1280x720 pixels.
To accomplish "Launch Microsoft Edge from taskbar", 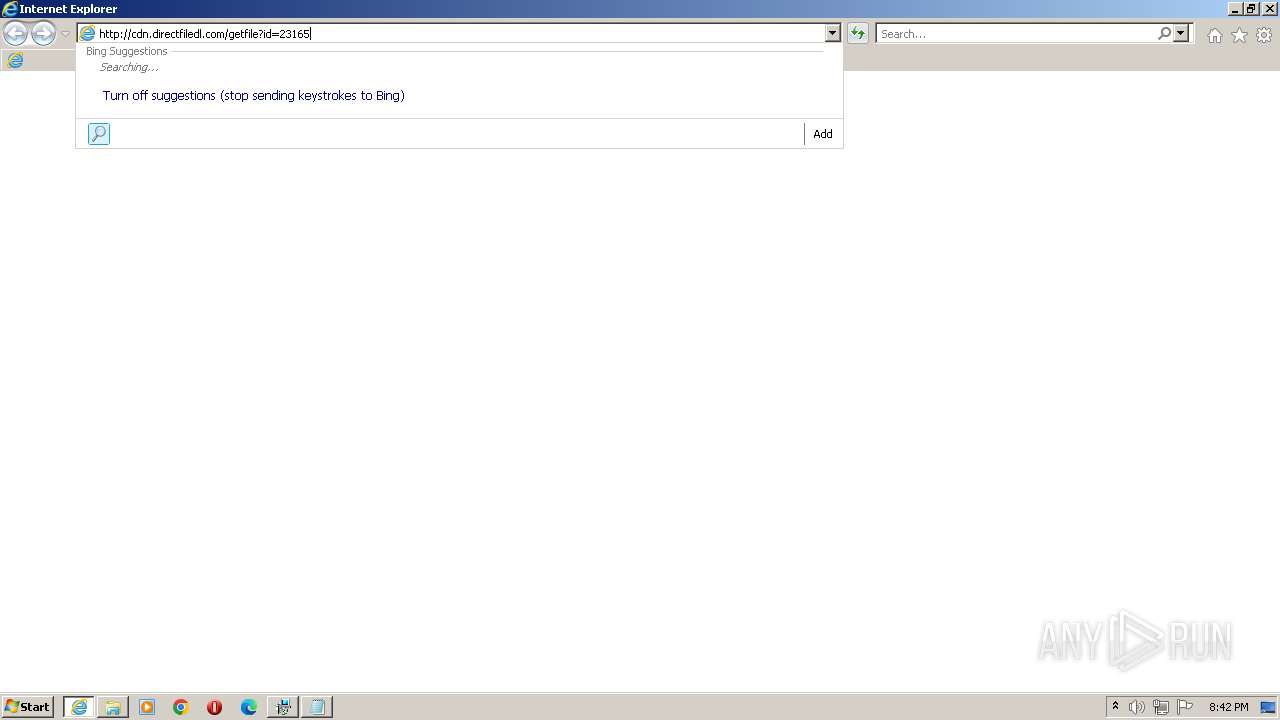I will tap(249, 707).
